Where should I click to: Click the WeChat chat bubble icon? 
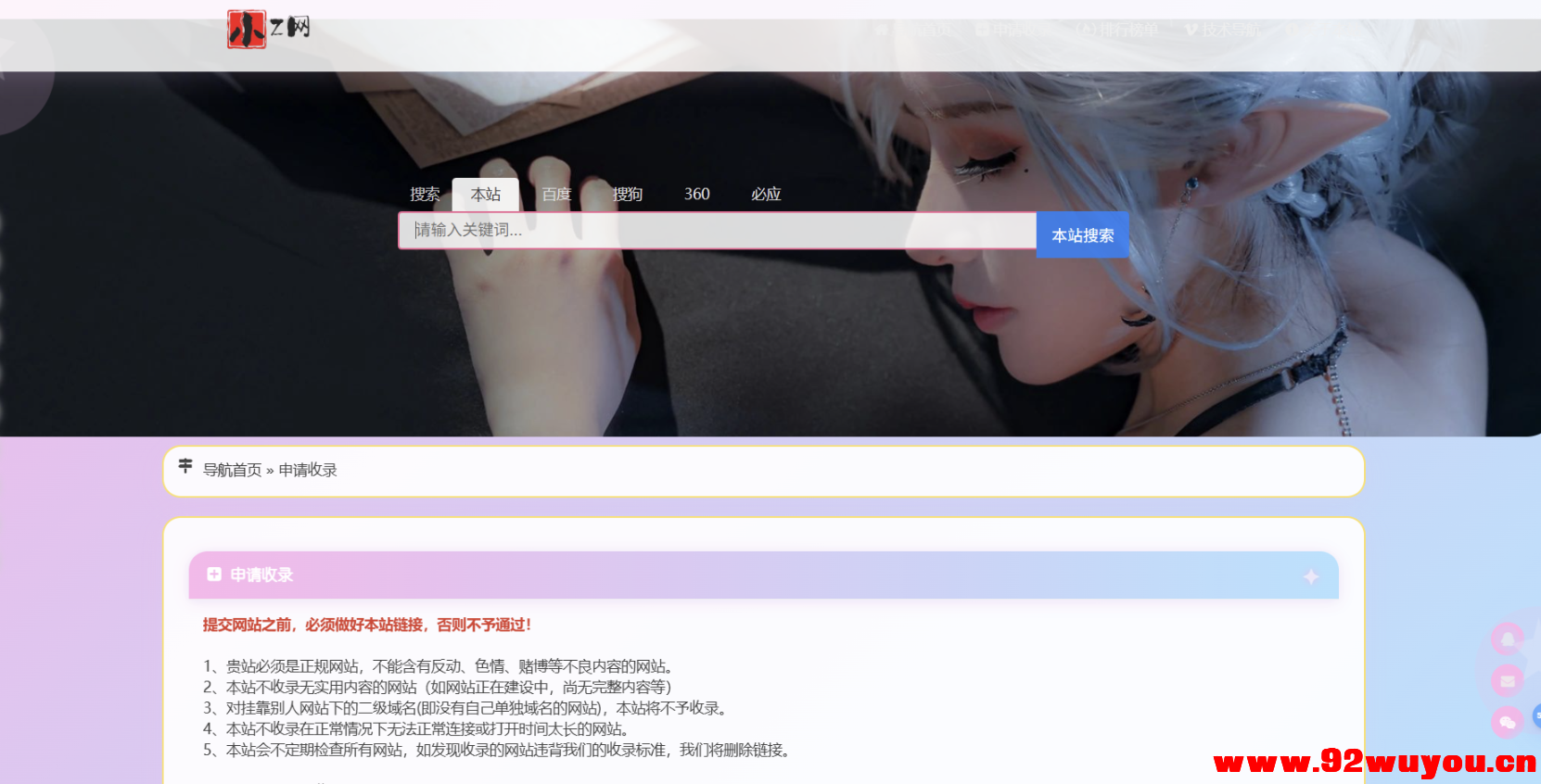point(1508,722)
